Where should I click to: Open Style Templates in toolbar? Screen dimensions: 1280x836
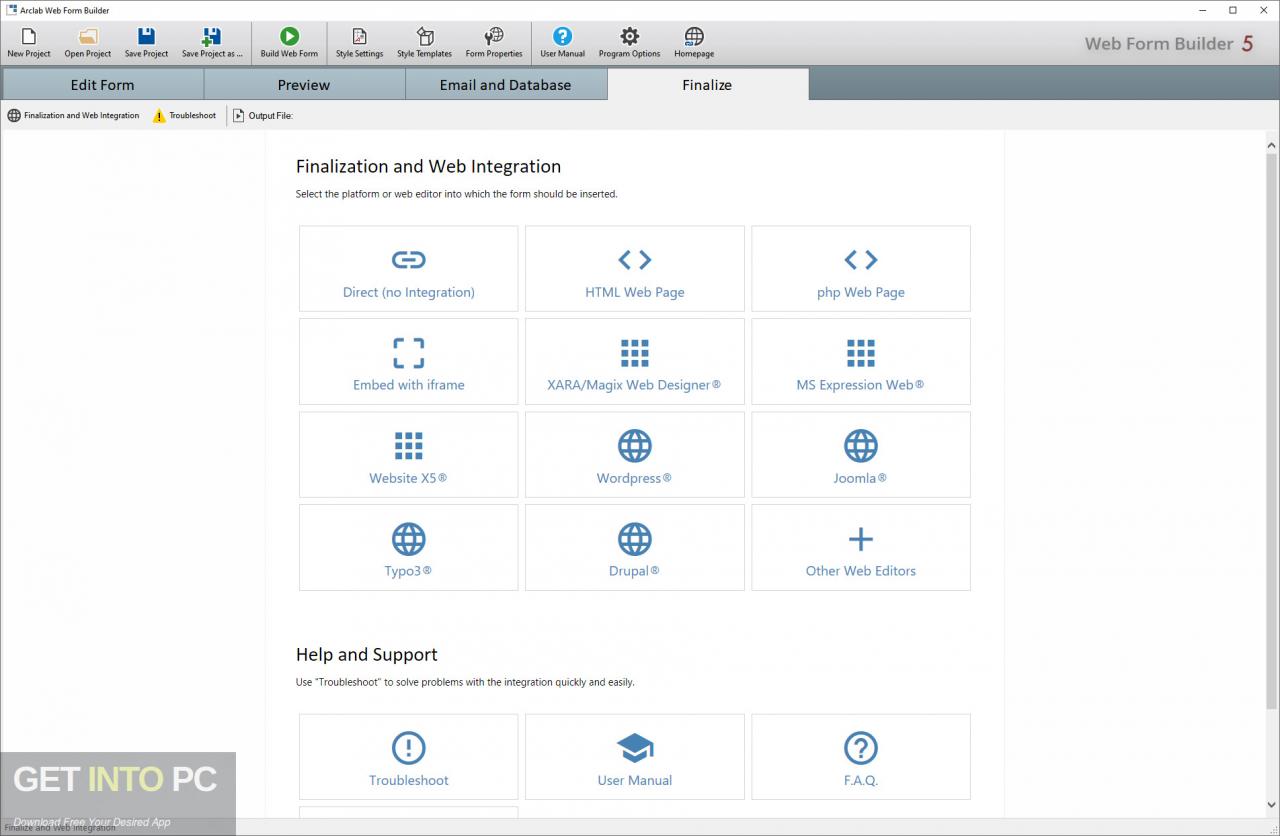click(424, 43)
